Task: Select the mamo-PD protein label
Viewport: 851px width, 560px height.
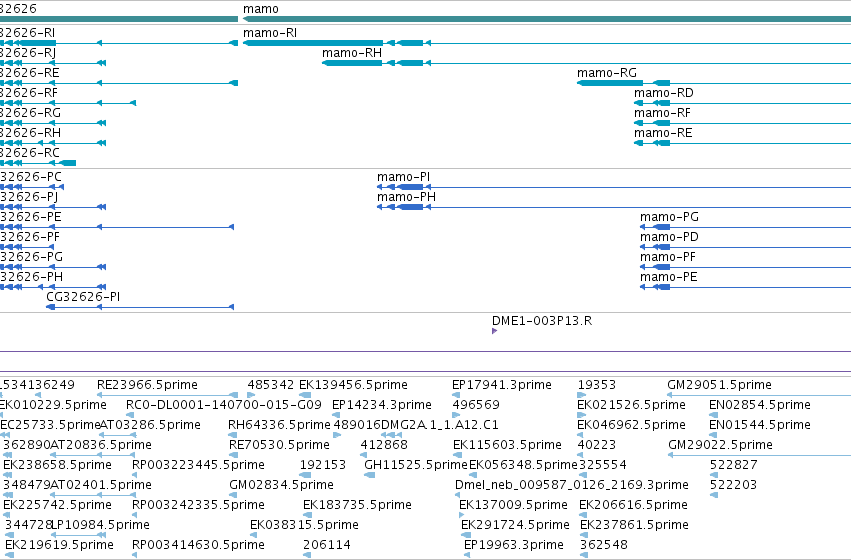Action: [669, 237]
